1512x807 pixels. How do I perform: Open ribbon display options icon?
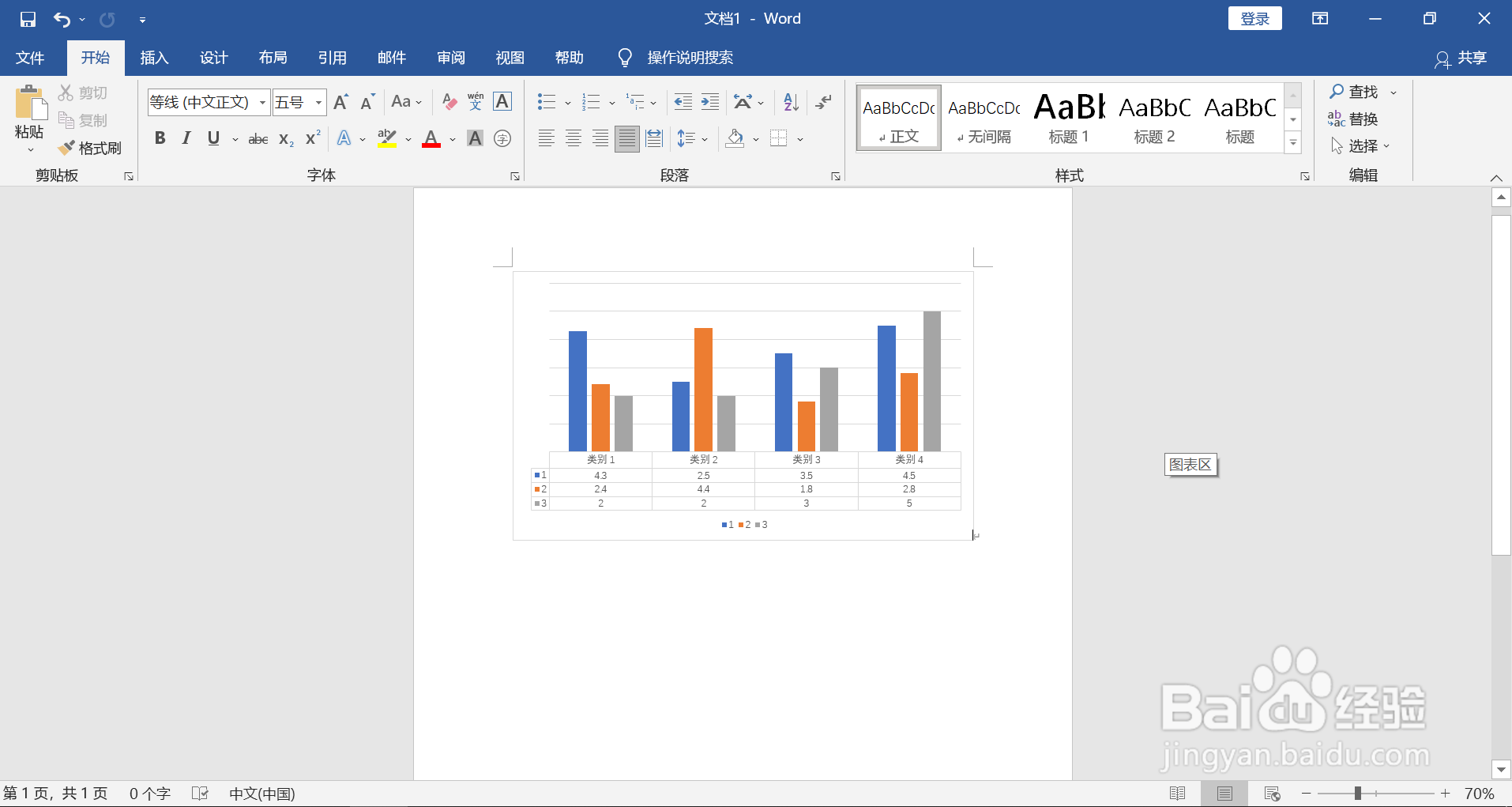pyautogui.click(x=1320, y=19)
